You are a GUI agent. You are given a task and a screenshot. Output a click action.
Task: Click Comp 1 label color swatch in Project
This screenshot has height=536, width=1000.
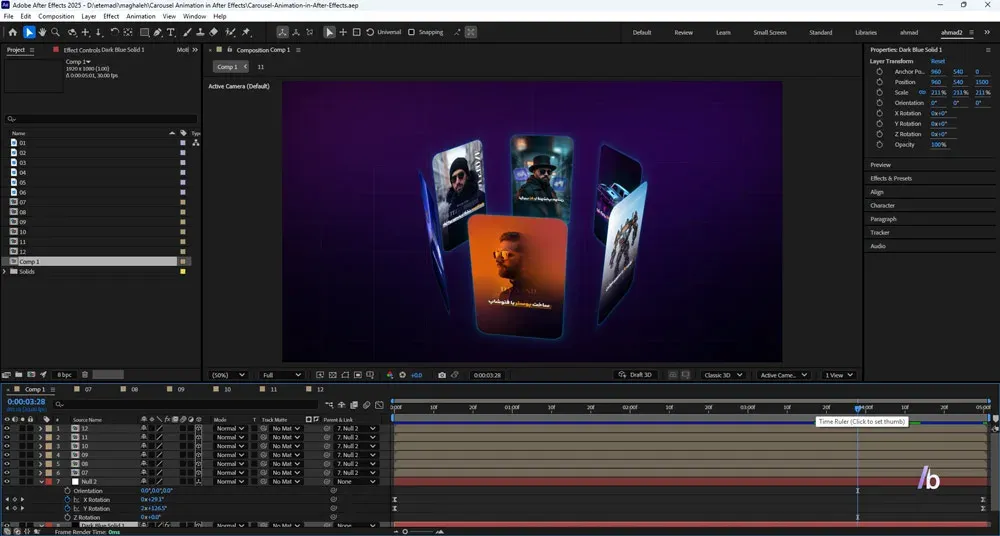(x=183, y=262)
